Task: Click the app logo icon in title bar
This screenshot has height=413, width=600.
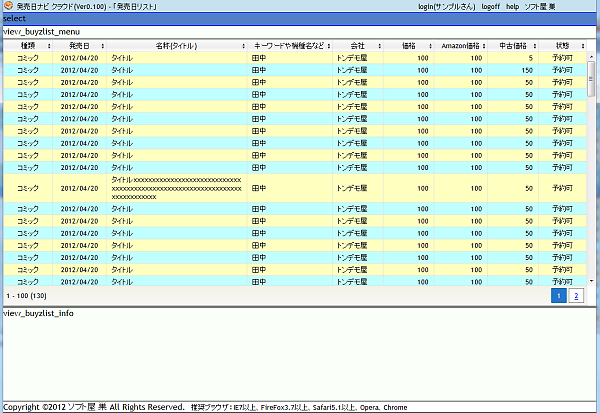Action: (x=8, y=6)
